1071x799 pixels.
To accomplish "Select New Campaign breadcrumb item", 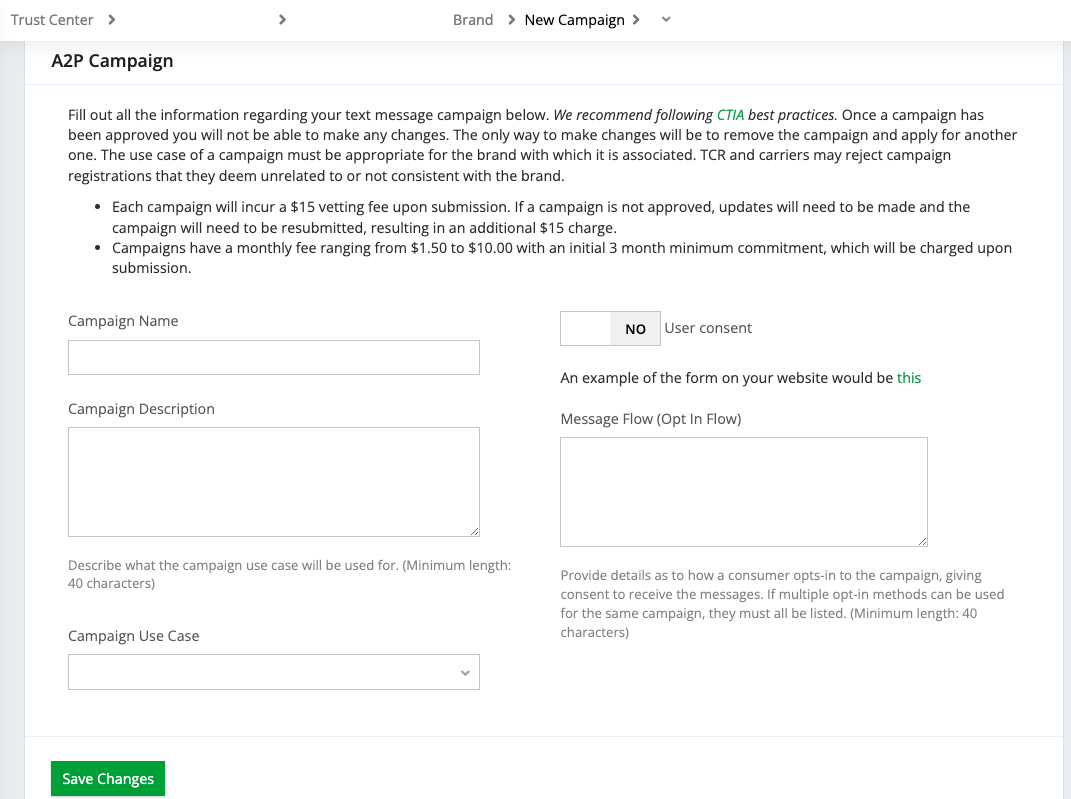I will [574, 20].
